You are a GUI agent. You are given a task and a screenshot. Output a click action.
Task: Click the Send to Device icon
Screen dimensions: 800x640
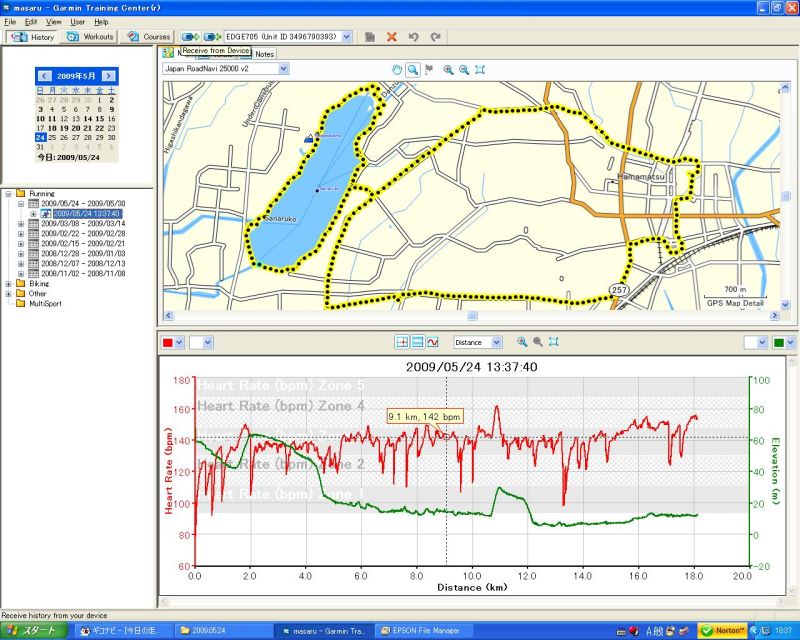[x=212, y=37]
